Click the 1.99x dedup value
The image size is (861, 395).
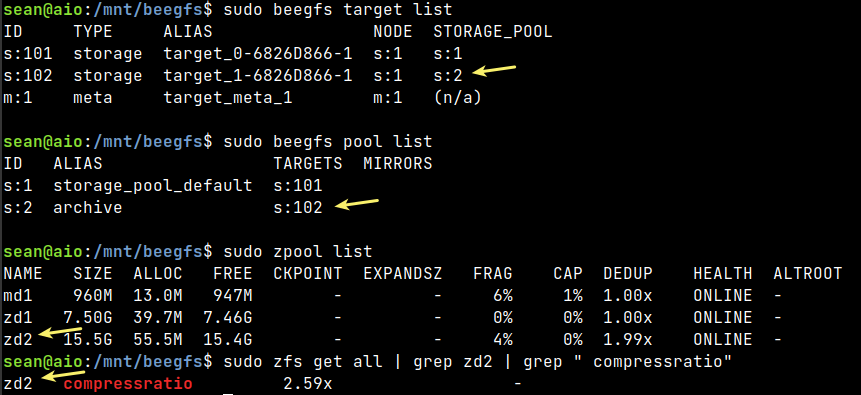pos(628,340)
